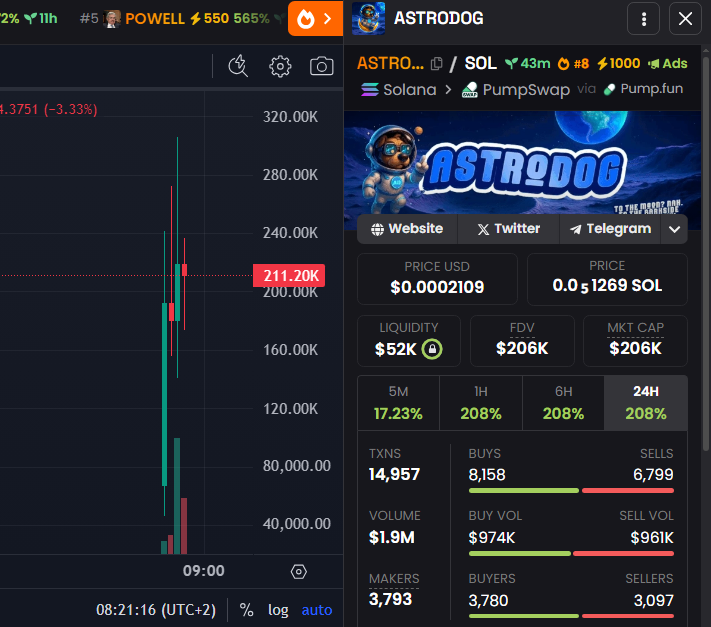Viewport: 711px width, 627px height.
Task: Select the 5M timeframe tab
Action: click(x=399, y=403)
